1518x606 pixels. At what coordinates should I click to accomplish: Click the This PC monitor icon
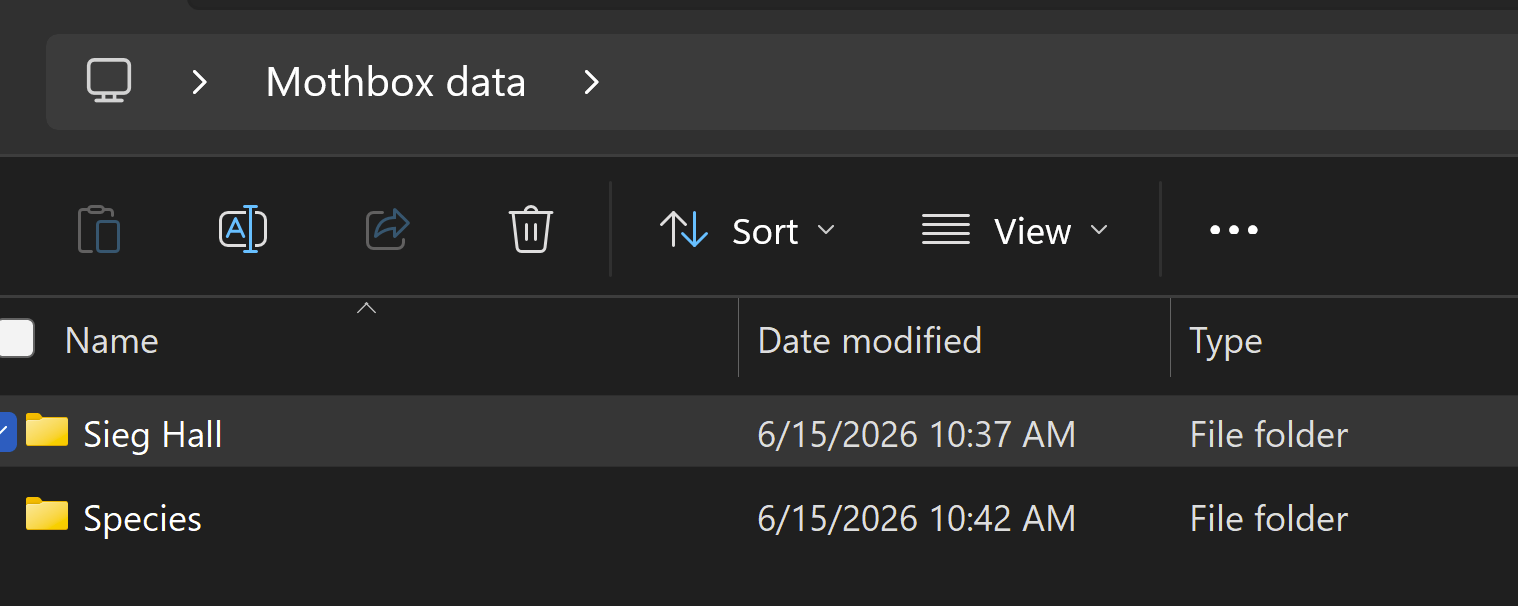coord(109,81)
